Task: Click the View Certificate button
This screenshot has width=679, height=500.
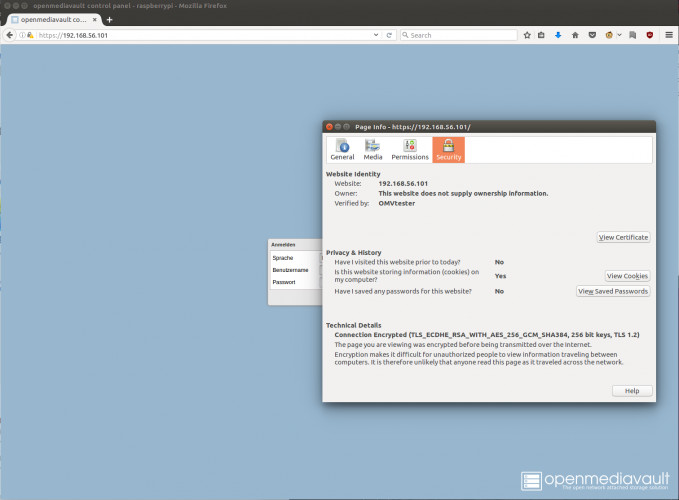Action: pyautogui.click(x=623, y=237)
